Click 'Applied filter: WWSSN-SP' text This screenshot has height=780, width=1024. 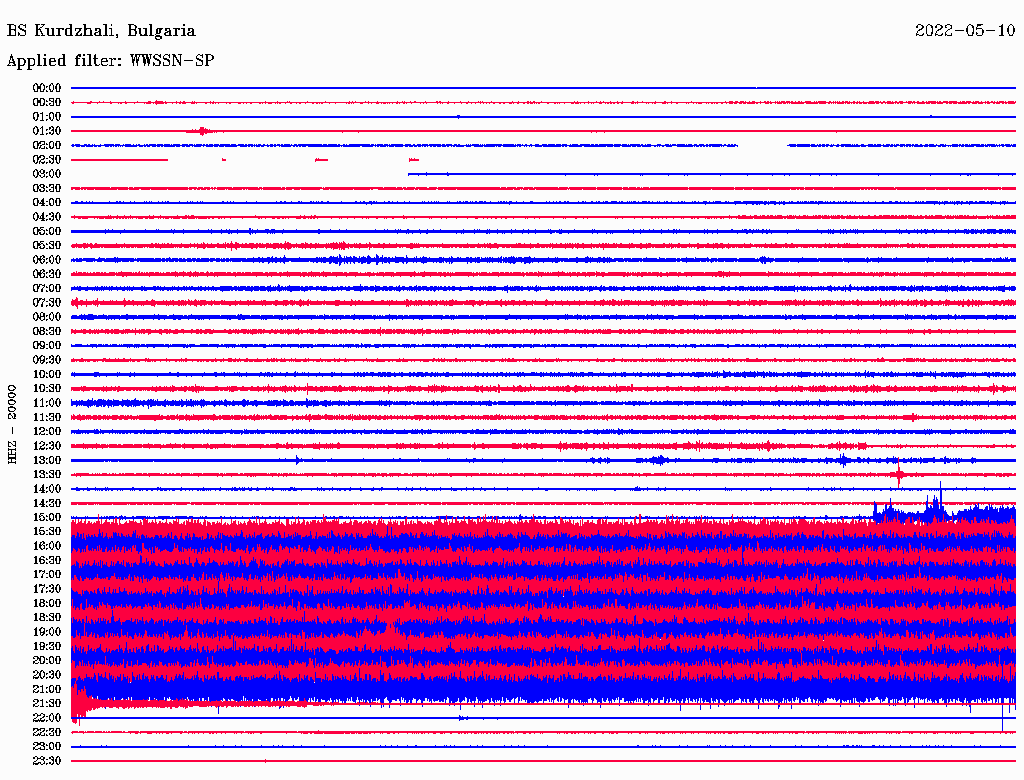(110, 61)
